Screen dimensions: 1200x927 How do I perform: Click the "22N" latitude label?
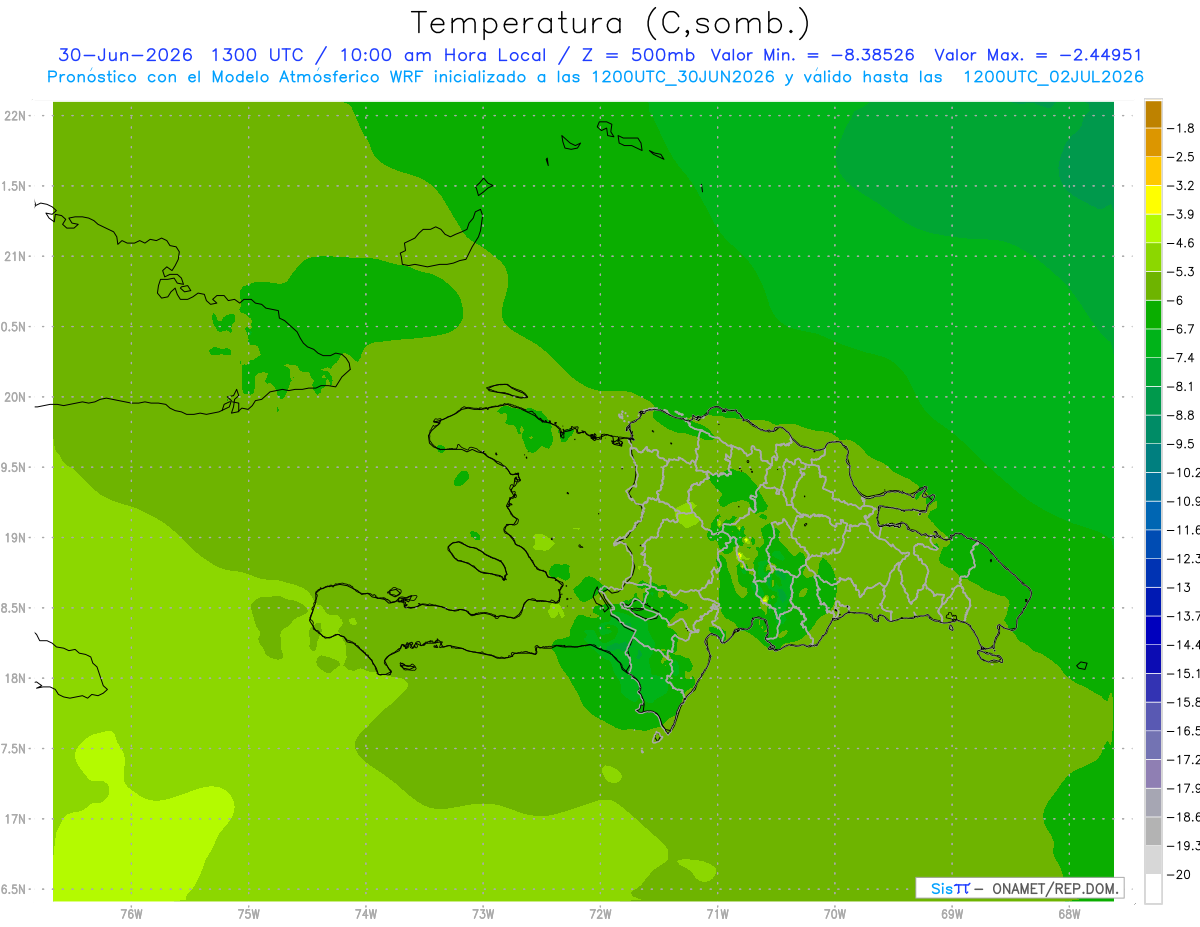click(15, 116)
